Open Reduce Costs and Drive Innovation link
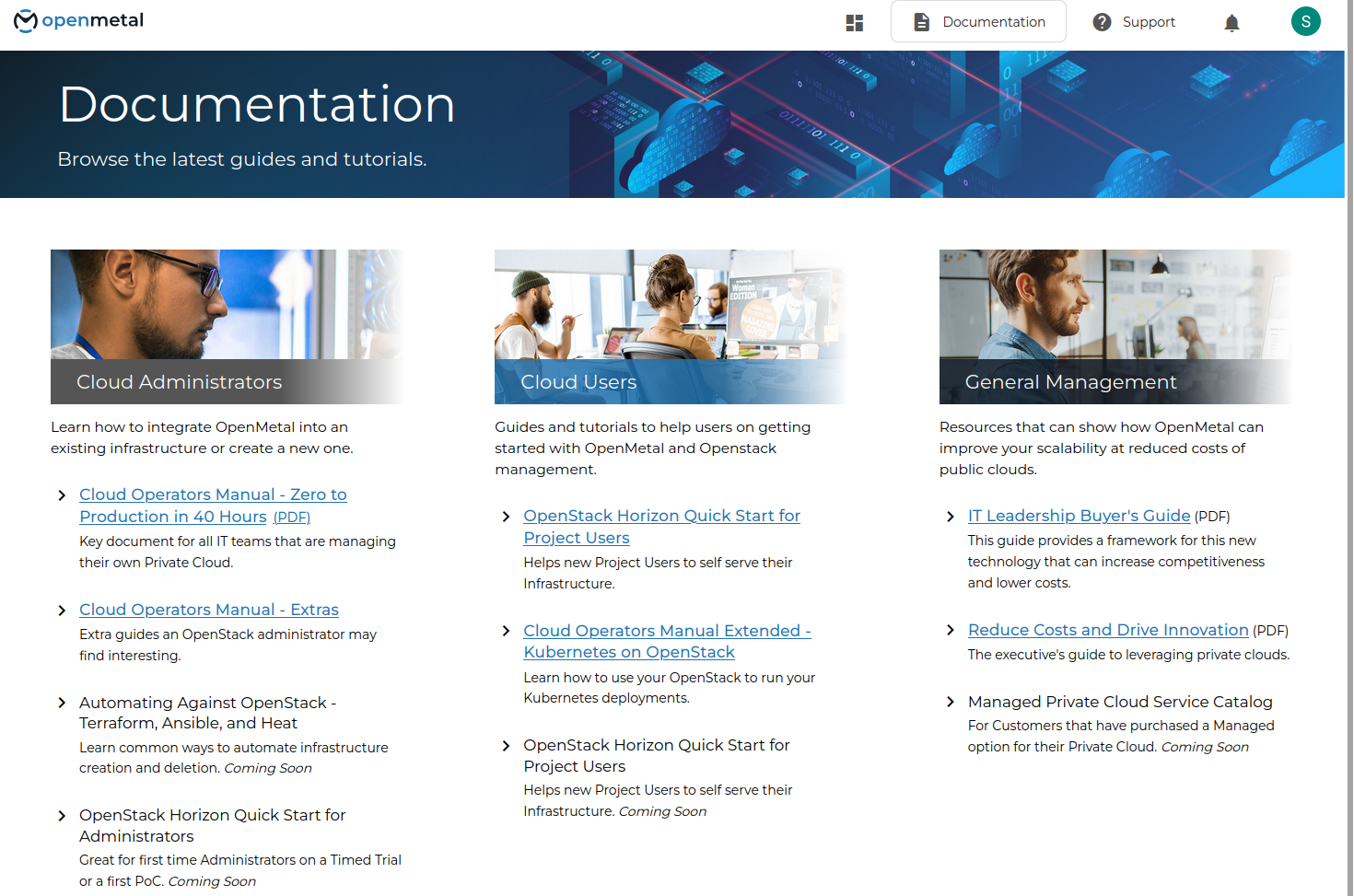Image resolution: width=1354 pixels, height=896 pixels. click(1108, 631)
